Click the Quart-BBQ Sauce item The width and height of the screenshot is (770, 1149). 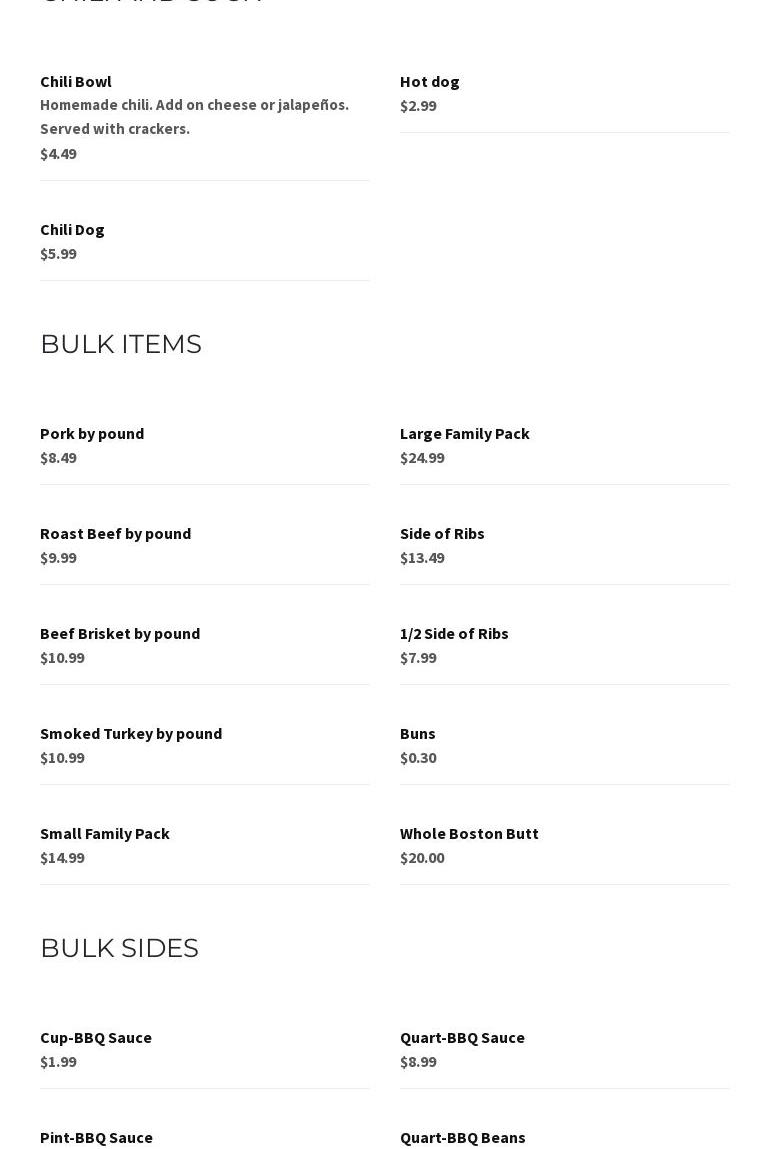462,1037
